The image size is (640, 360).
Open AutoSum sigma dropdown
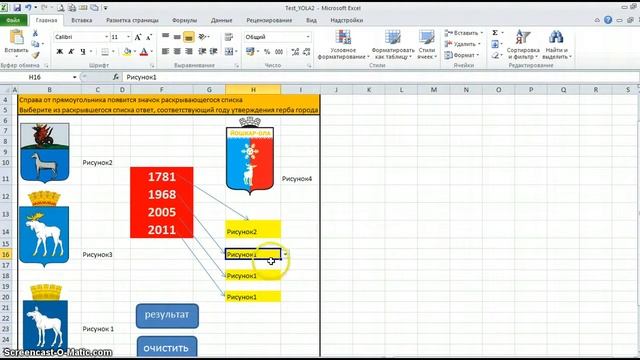click(502, 33)
